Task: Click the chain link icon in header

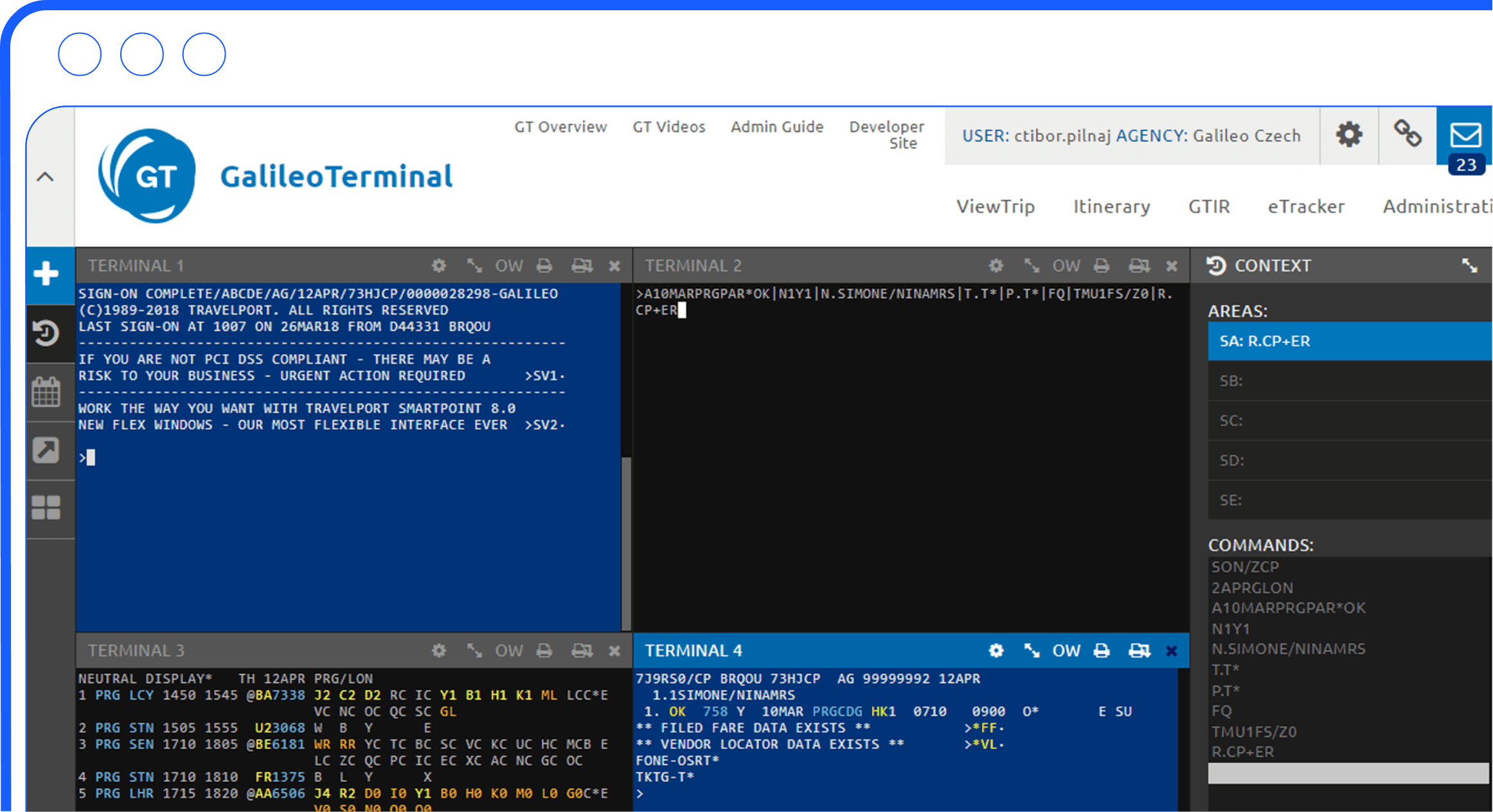Action: tap(1407, 134)
